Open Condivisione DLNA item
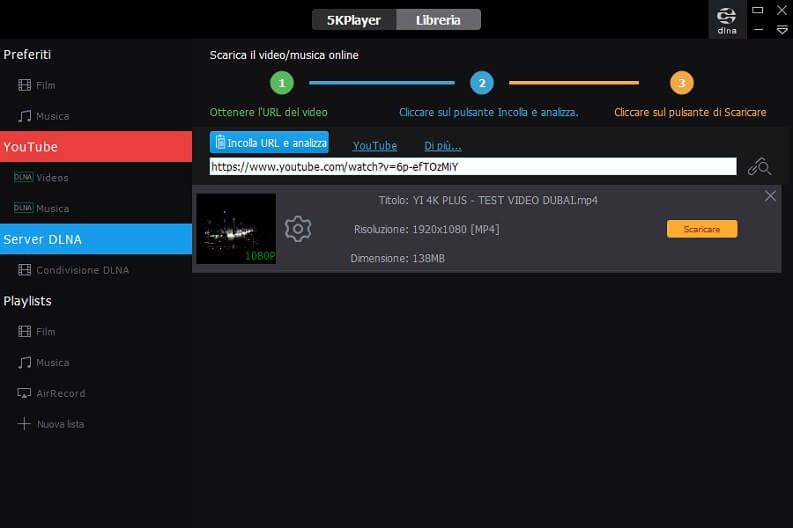The image size is (793, 528). point(74,270)
